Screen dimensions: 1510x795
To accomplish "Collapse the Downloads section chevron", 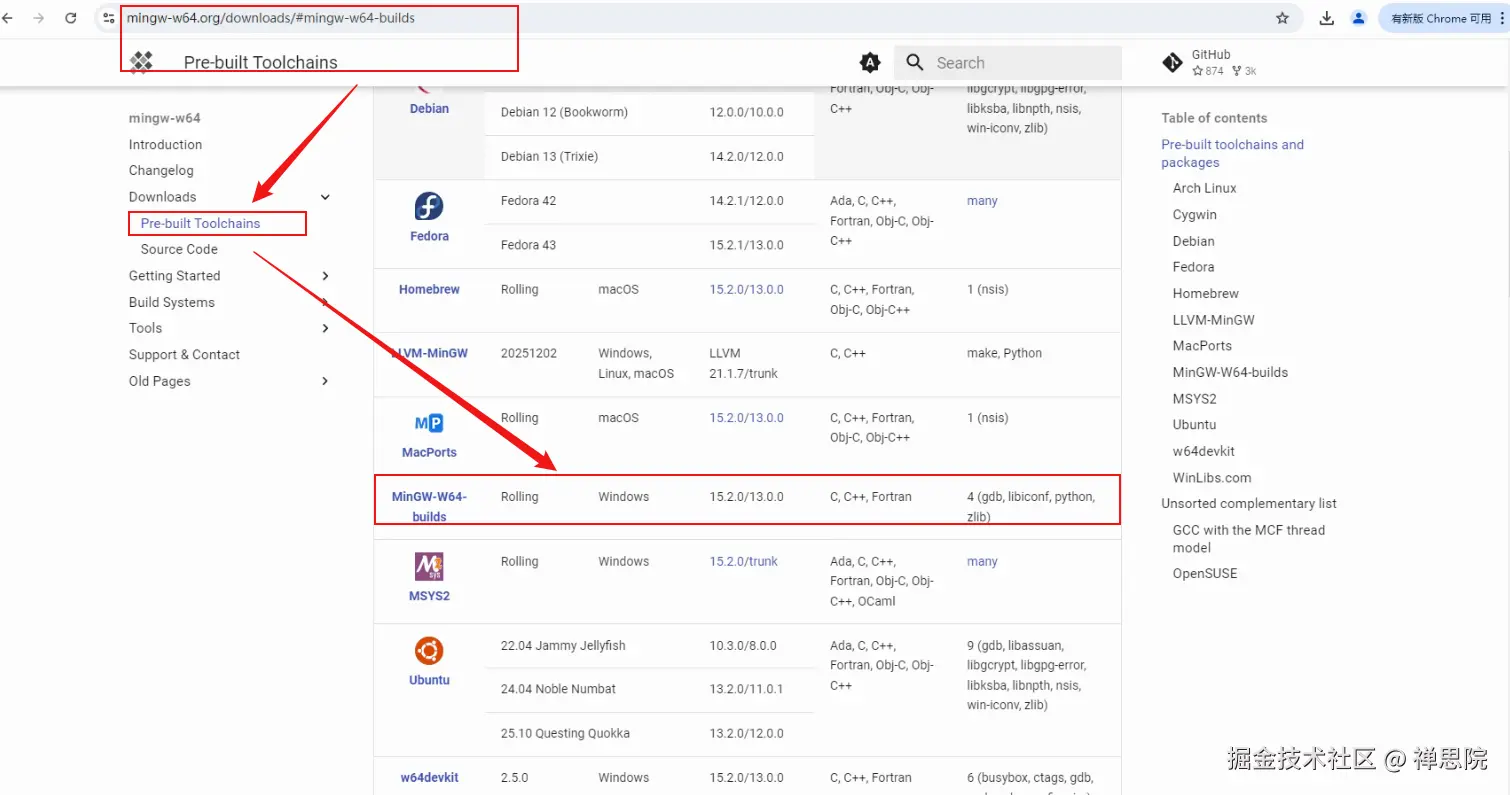I will pos(325,197).
